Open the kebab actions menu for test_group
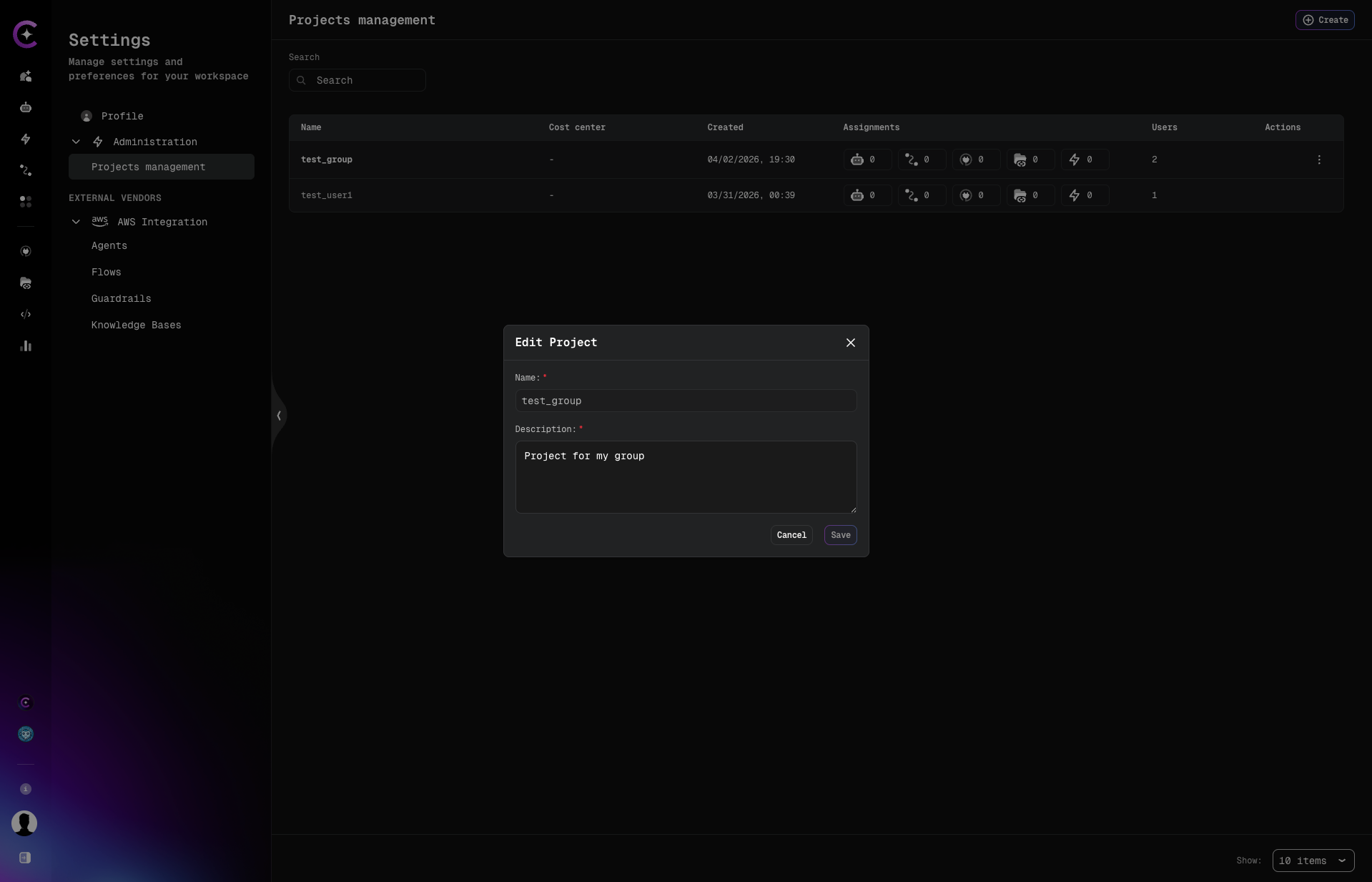The width and height of the screenshot is (1372, 882). pos(1319,160)
